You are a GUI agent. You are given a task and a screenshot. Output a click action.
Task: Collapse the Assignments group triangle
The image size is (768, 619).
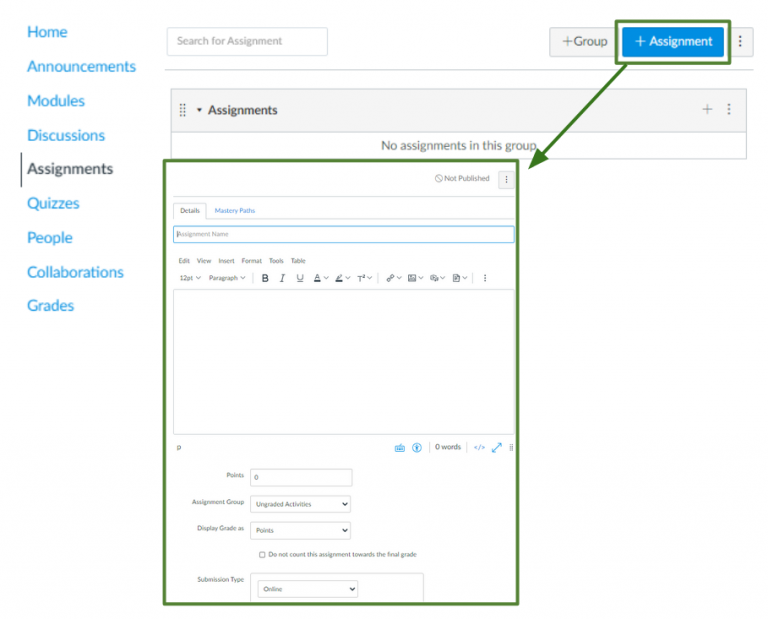[x=199, y=110]
